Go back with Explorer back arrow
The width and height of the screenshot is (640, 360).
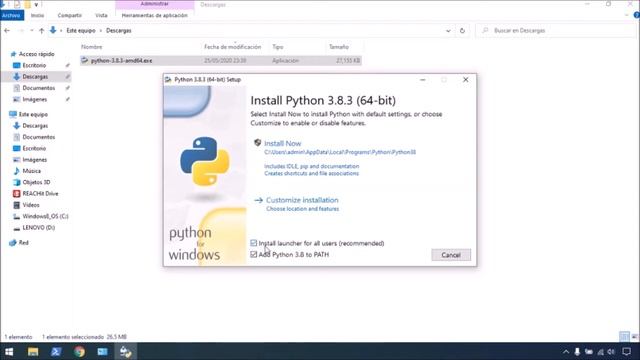(7, 31)
